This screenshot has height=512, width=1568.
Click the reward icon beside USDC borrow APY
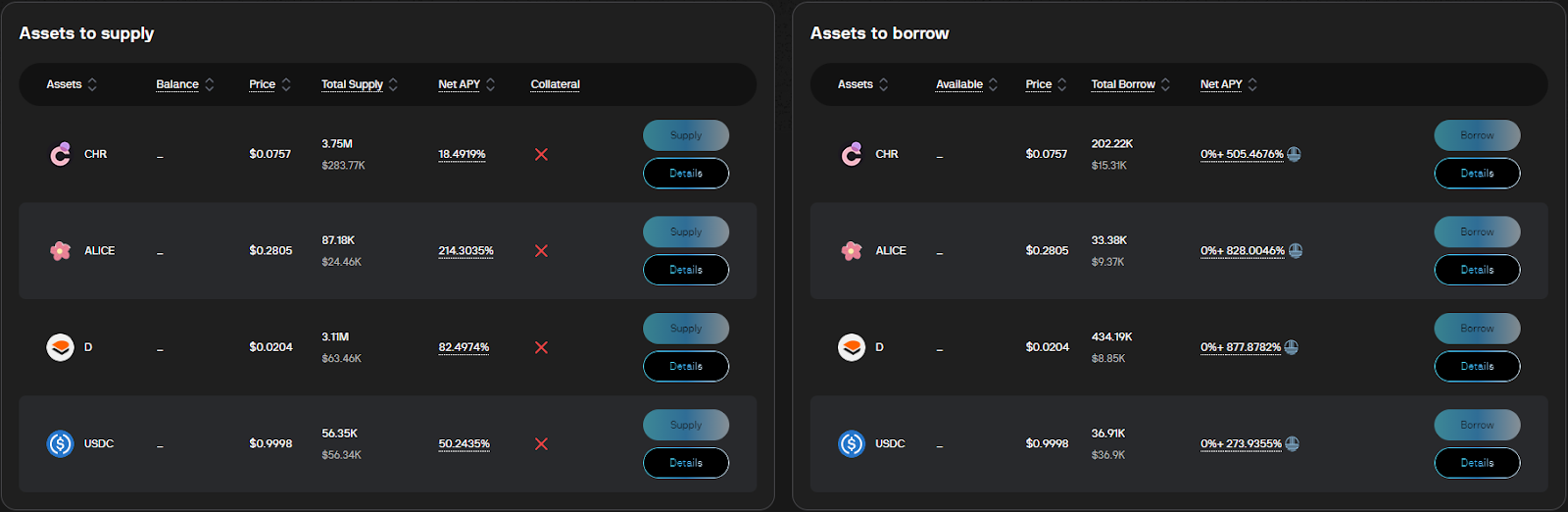pyautogui.click(x=1293, y=444)
